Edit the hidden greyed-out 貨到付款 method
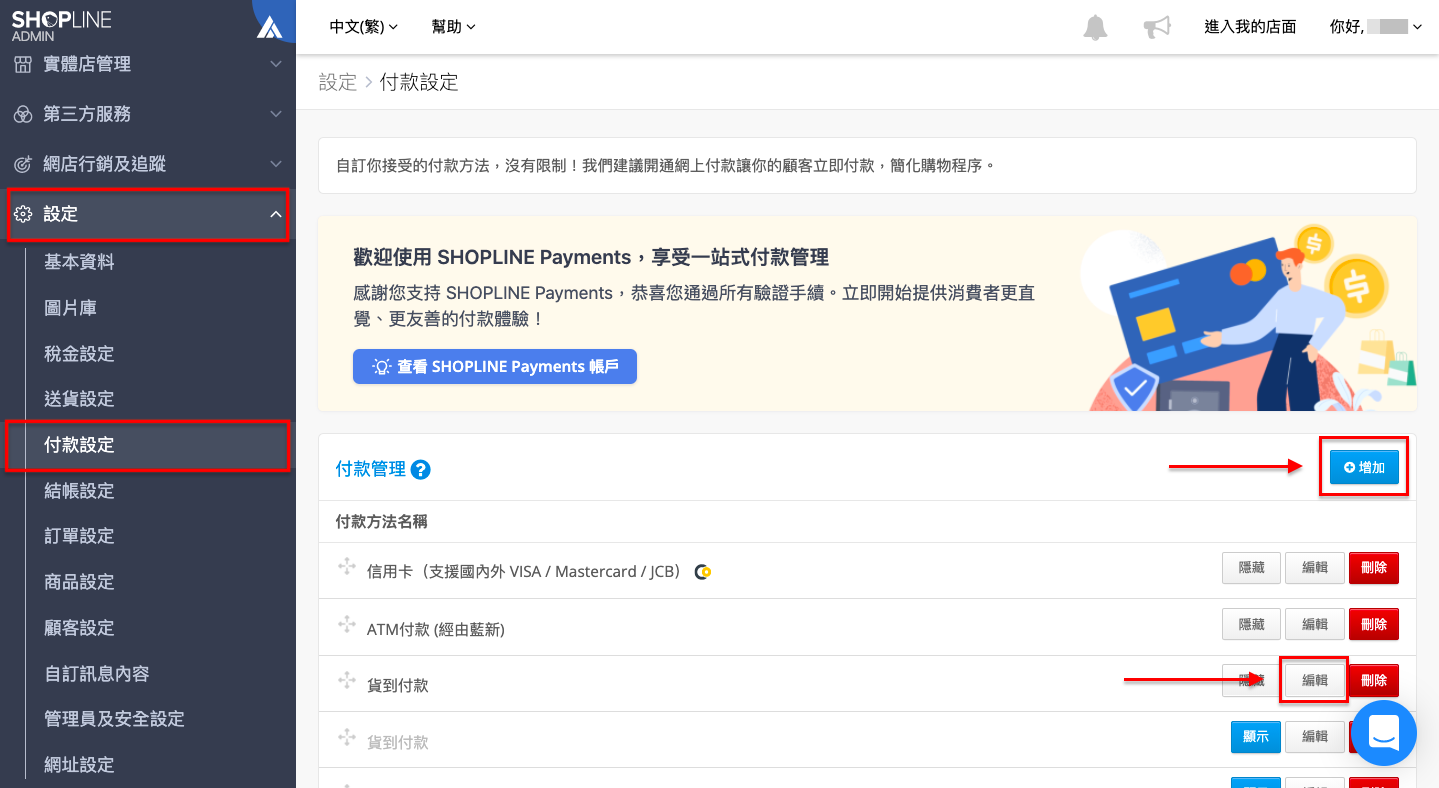The height and width of the screenshot is (788, 1439). point(1314,737)
